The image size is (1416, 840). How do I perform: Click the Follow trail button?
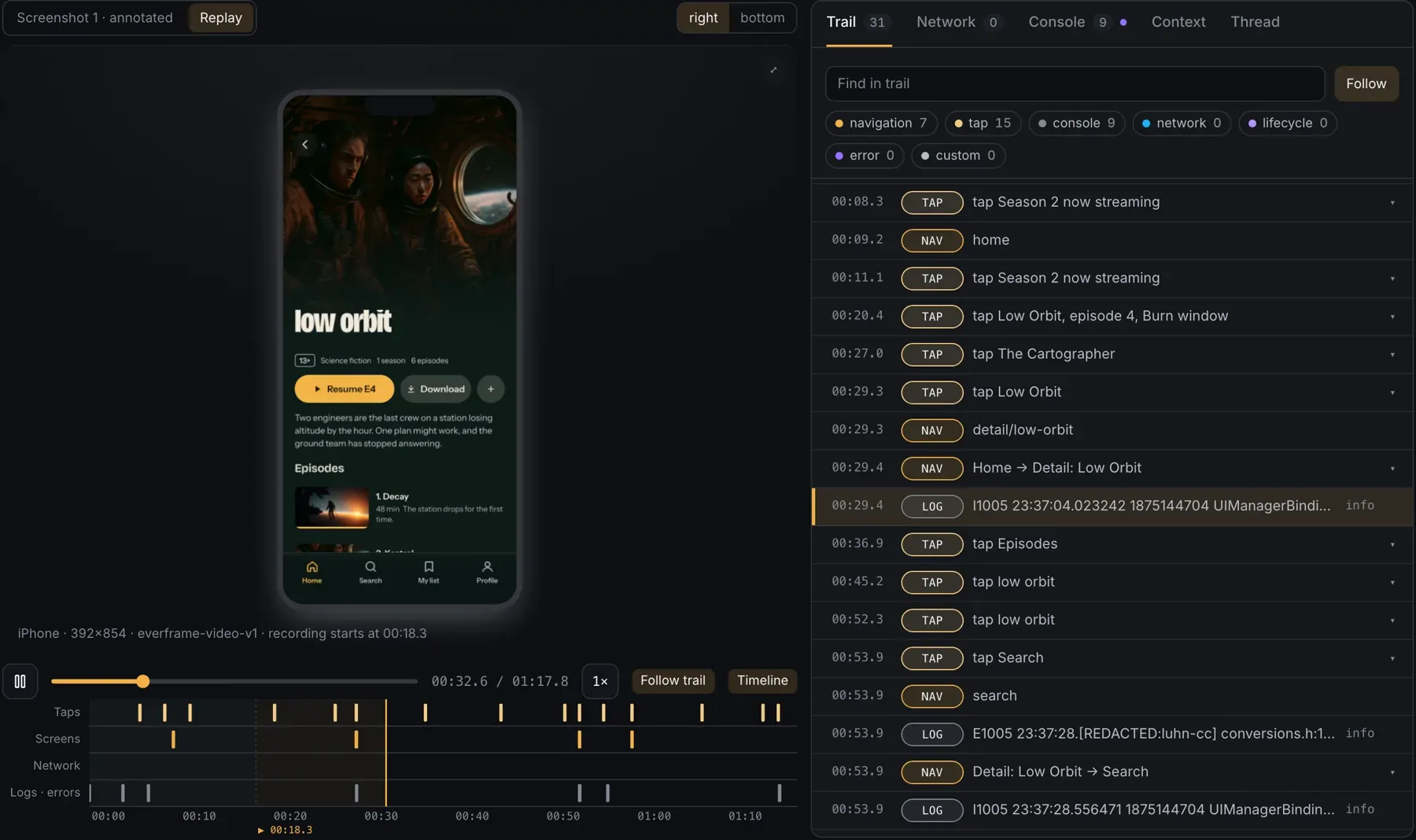[x=673, y=680]
